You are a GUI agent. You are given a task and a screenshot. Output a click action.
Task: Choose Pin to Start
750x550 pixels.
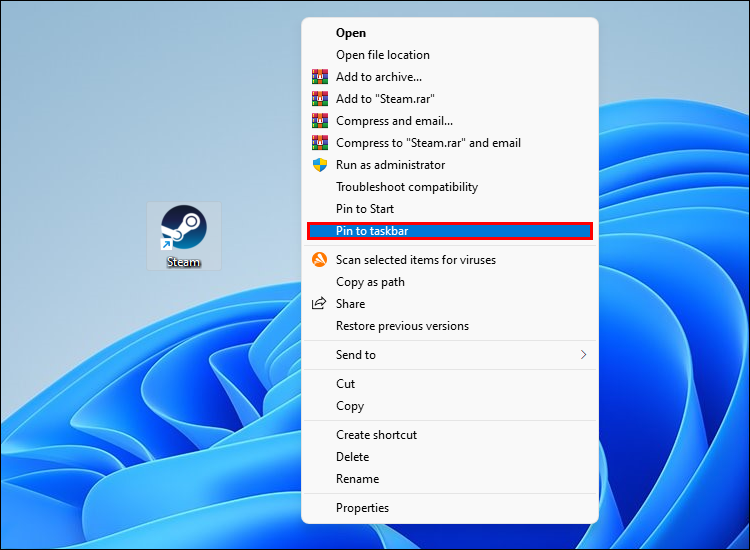click(x=450, y=209)
